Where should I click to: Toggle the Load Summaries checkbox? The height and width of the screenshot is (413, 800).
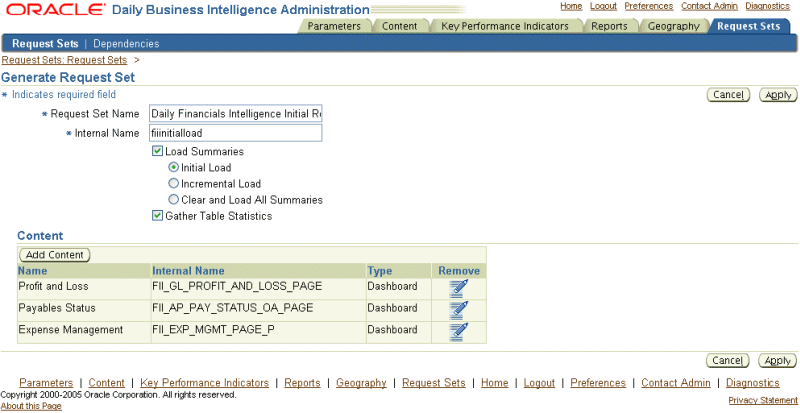[x=158, y=151]
